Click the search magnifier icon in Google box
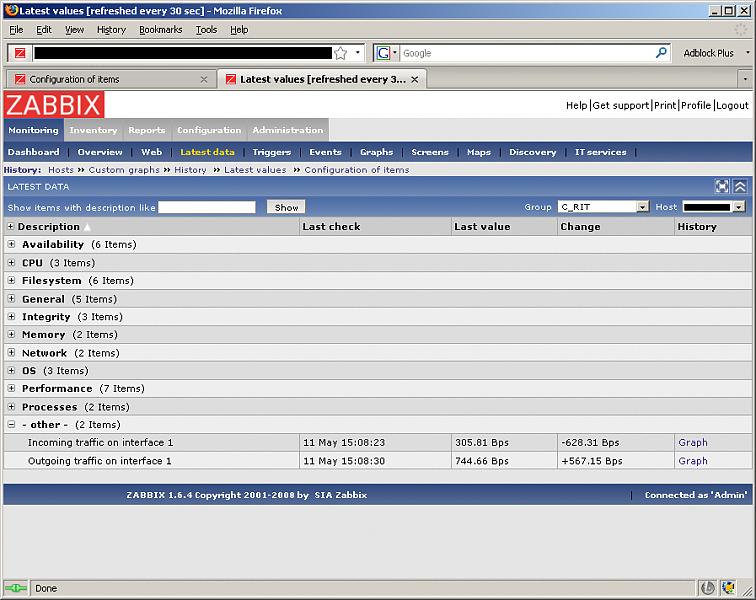The width and height of the screenshot is (756, 600). [661, 53]
